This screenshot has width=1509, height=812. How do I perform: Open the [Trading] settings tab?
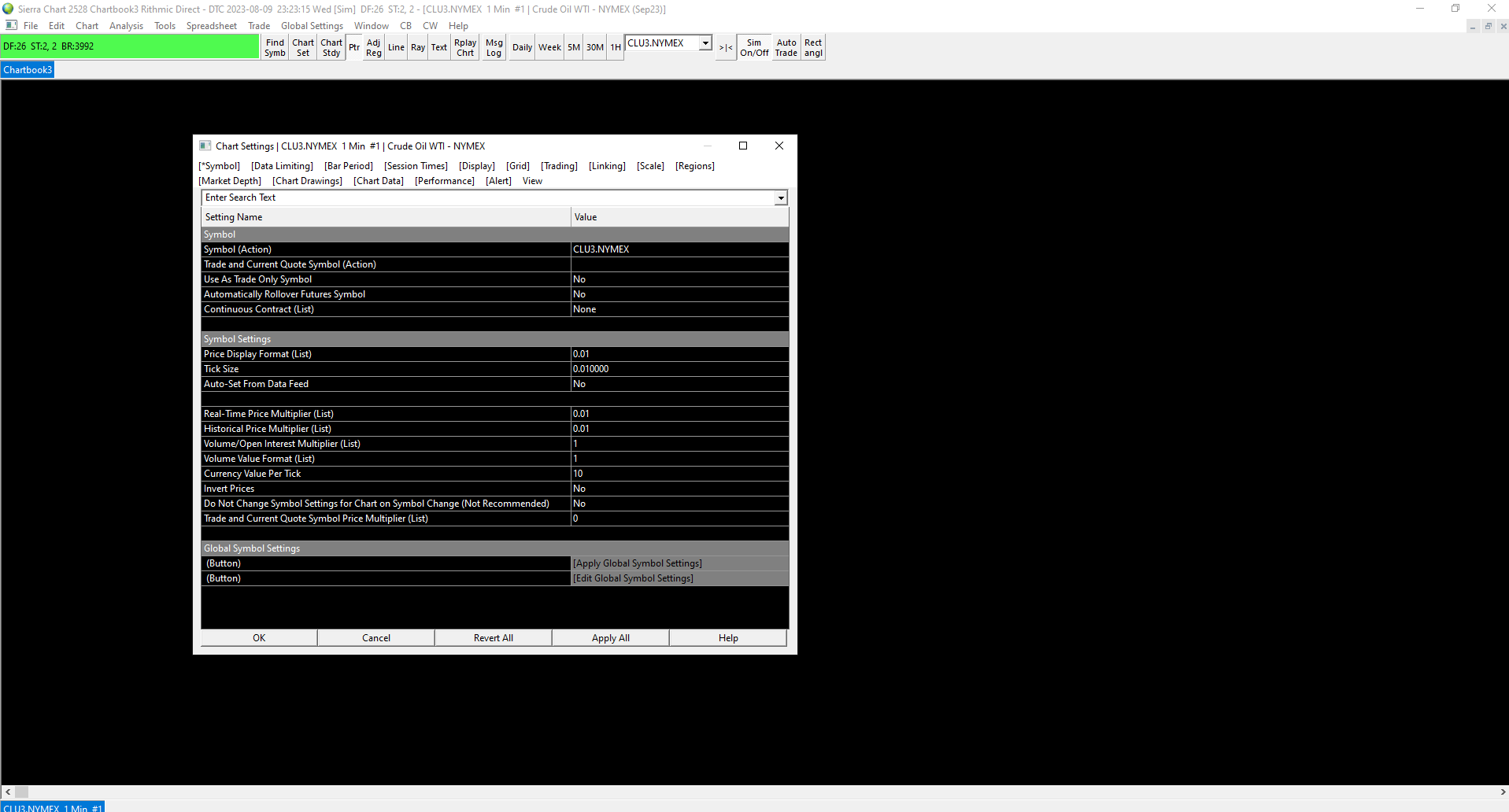pyautogui.click(x=559, y=166)
